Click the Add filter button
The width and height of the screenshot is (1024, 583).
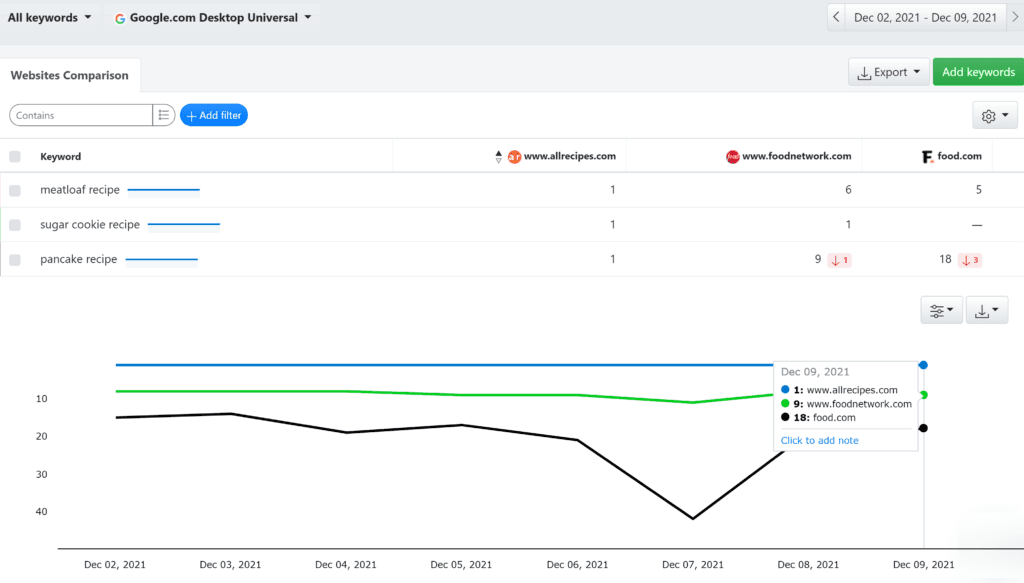click(x=214, y=115)
